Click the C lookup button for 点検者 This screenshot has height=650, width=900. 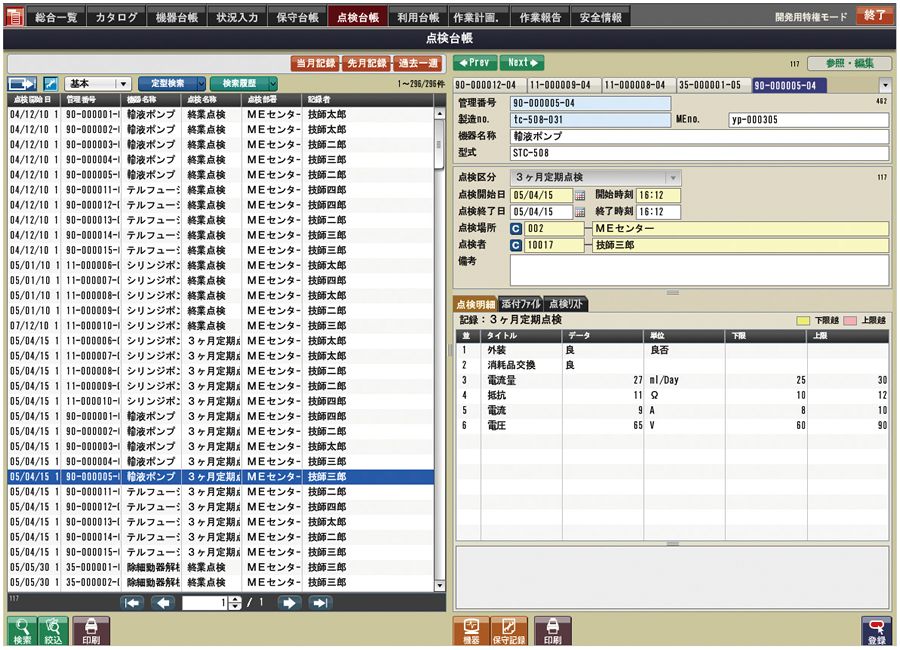click(x=516, y=245)
